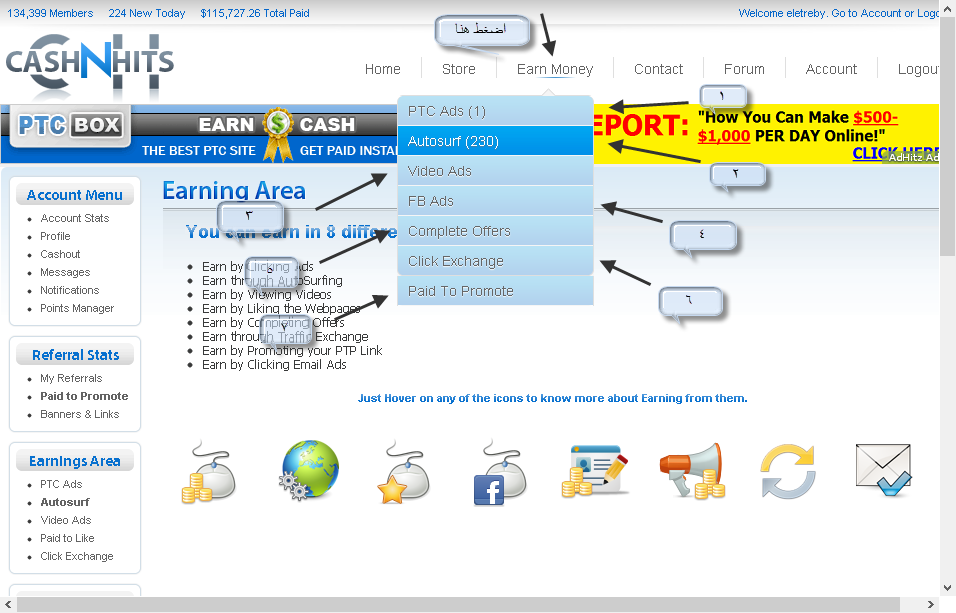The width and height of the screenshot is (956, 613).
Task: Click the "224 New Today" text
Action: click(x=147, y=13)
